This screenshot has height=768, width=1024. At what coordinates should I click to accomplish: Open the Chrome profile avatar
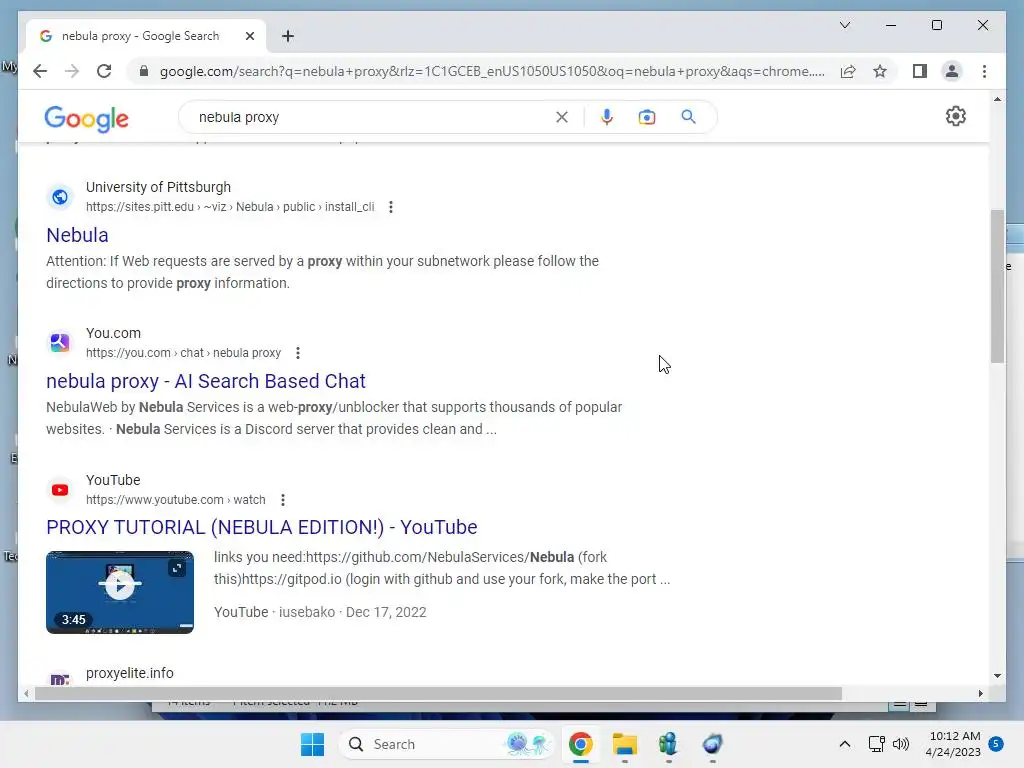[952, 71]
